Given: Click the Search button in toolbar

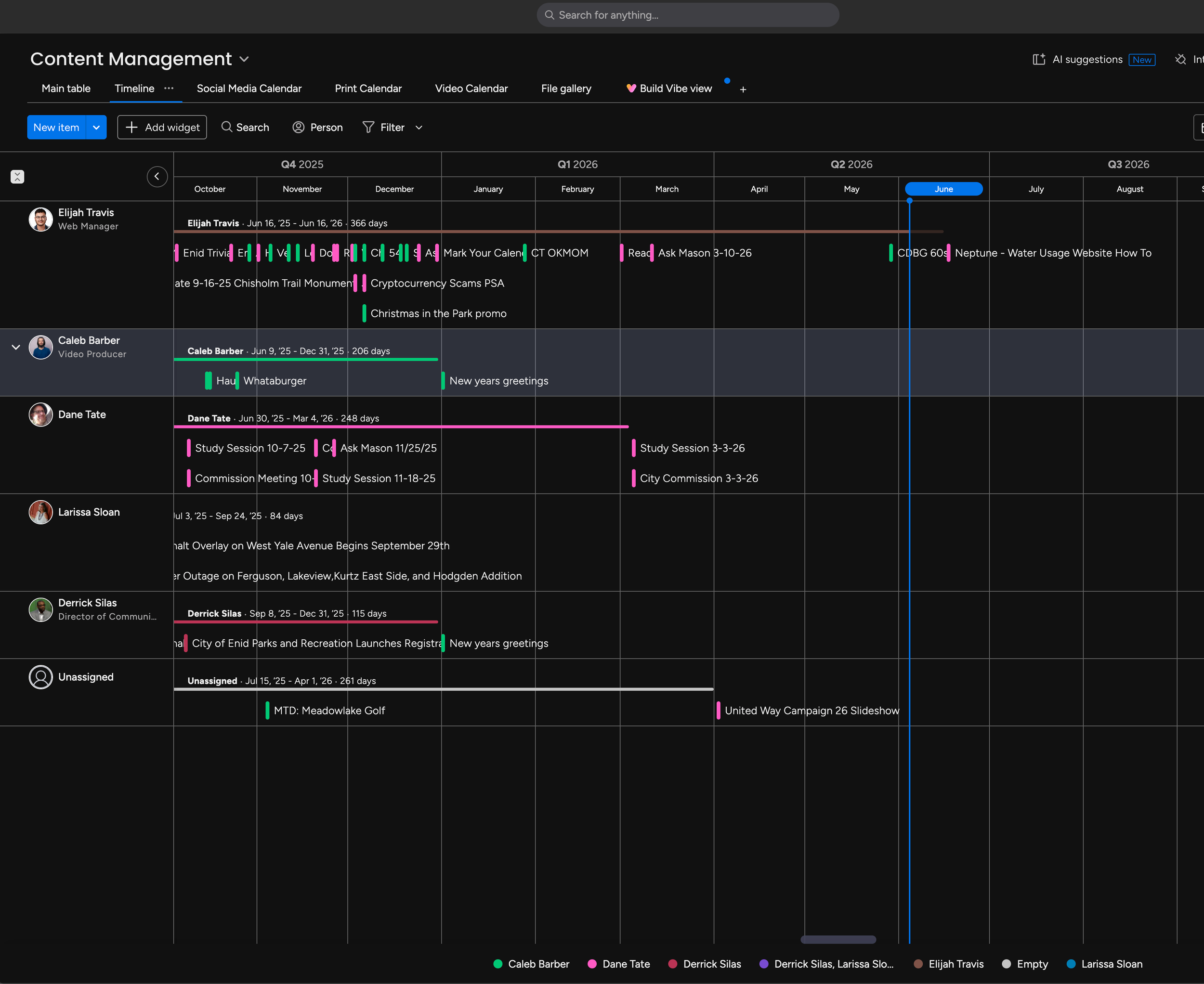Looking at the screenshot, I should (x=246, y=128).
